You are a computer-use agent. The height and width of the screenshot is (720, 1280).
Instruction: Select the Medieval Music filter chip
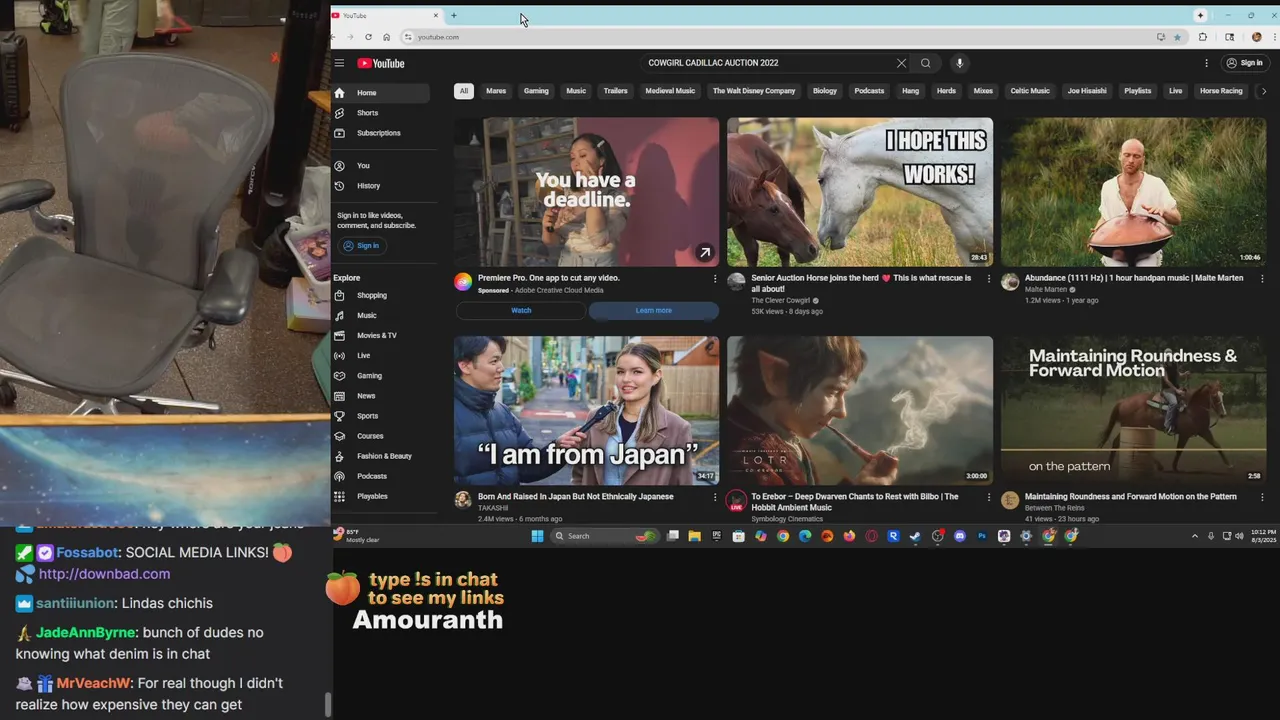tap(670, 91)
